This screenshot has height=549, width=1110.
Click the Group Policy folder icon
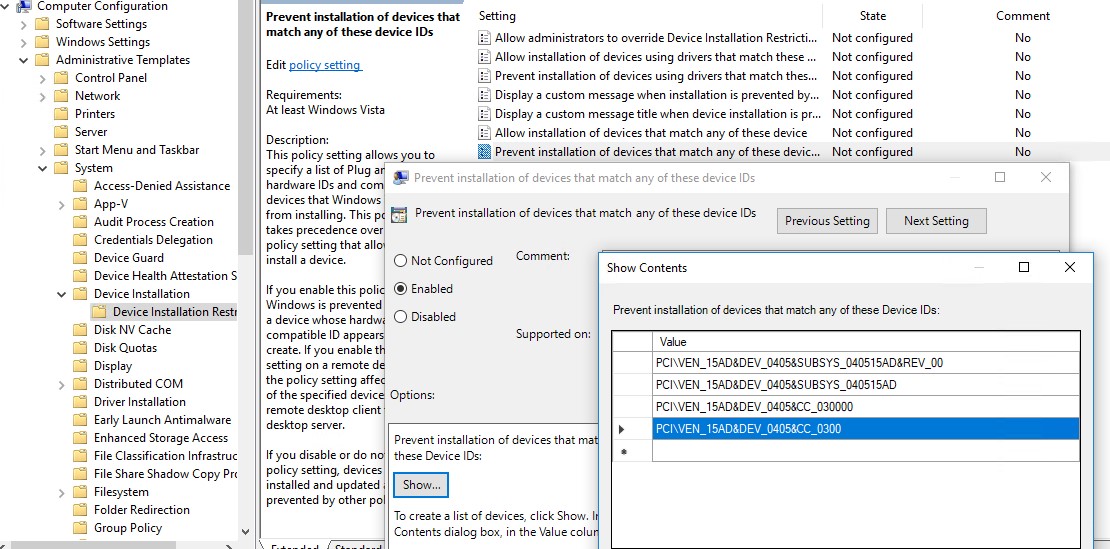tap(81, 528)
